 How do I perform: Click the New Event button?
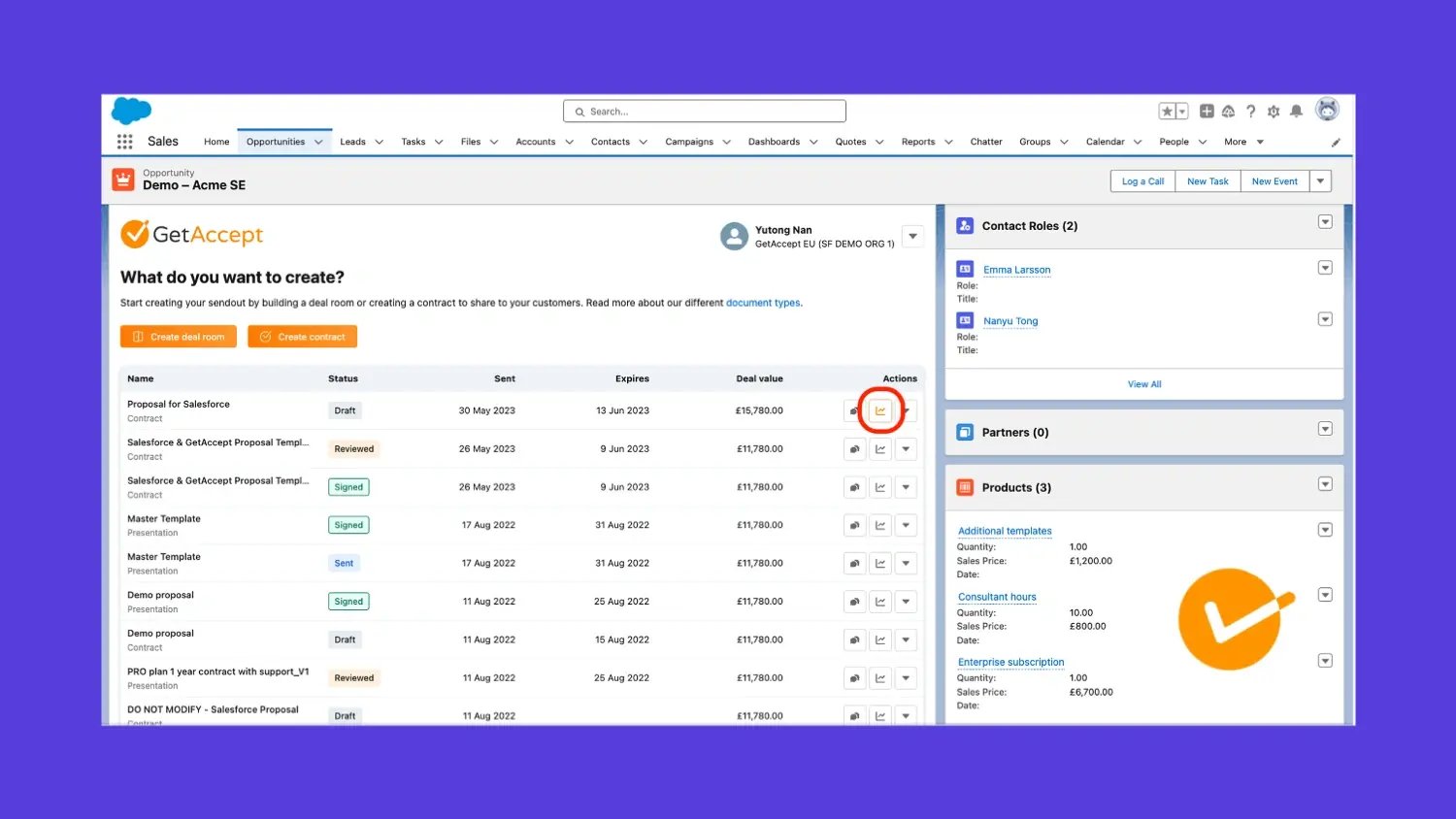click(1274, 181)
